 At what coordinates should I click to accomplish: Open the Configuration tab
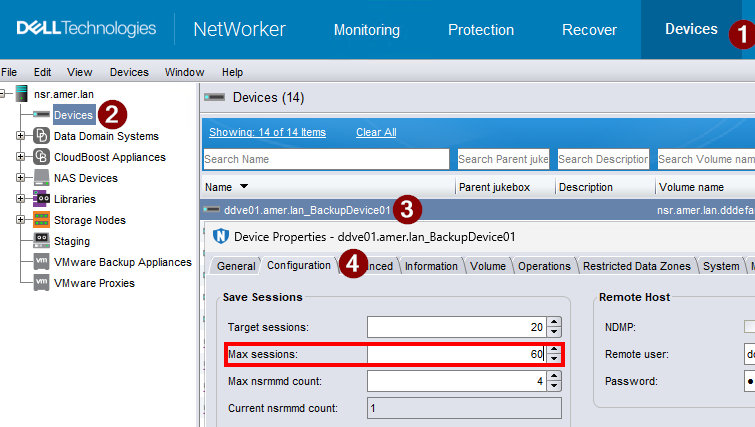pyautogui.click(x=299, y=265)
